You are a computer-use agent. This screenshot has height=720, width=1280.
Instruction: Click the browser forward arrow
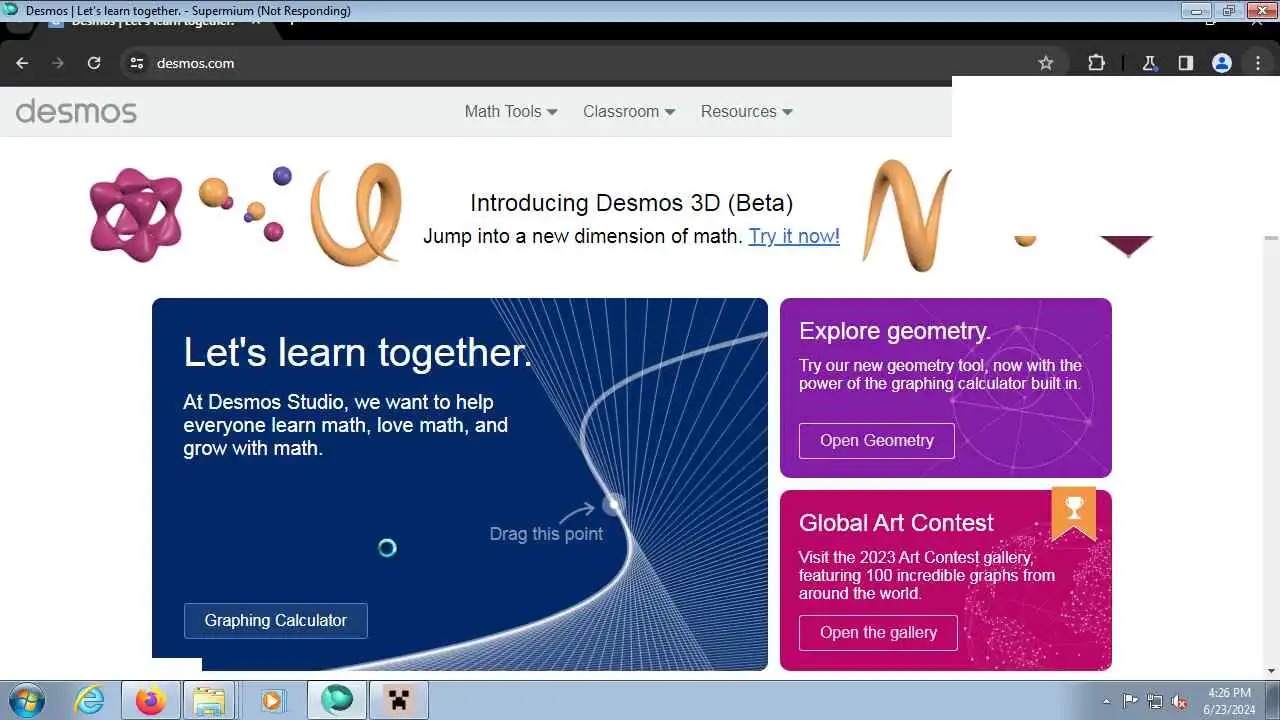coord(58,63)
